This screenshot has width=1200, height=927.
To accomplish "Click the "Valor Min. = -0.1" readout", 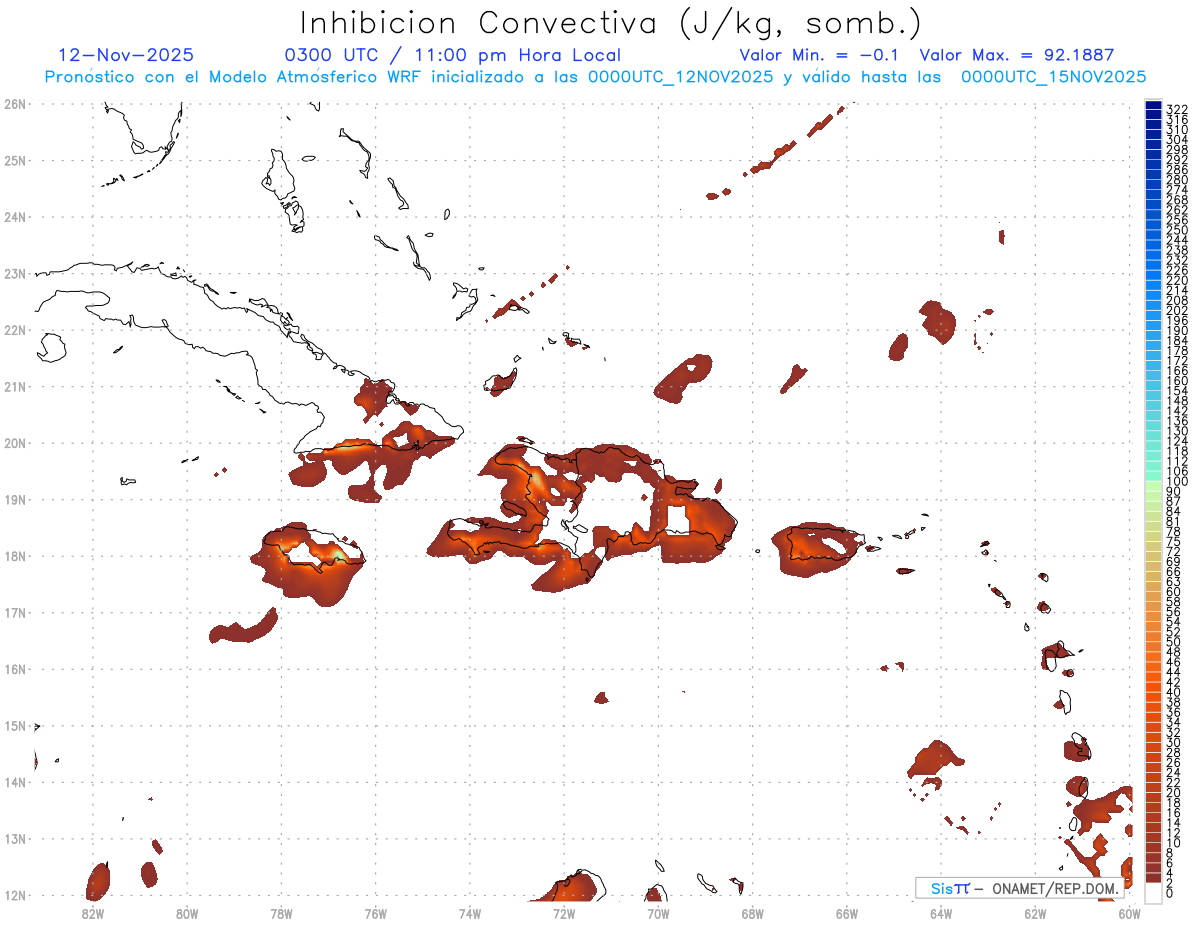I will [x=820, y=55].
